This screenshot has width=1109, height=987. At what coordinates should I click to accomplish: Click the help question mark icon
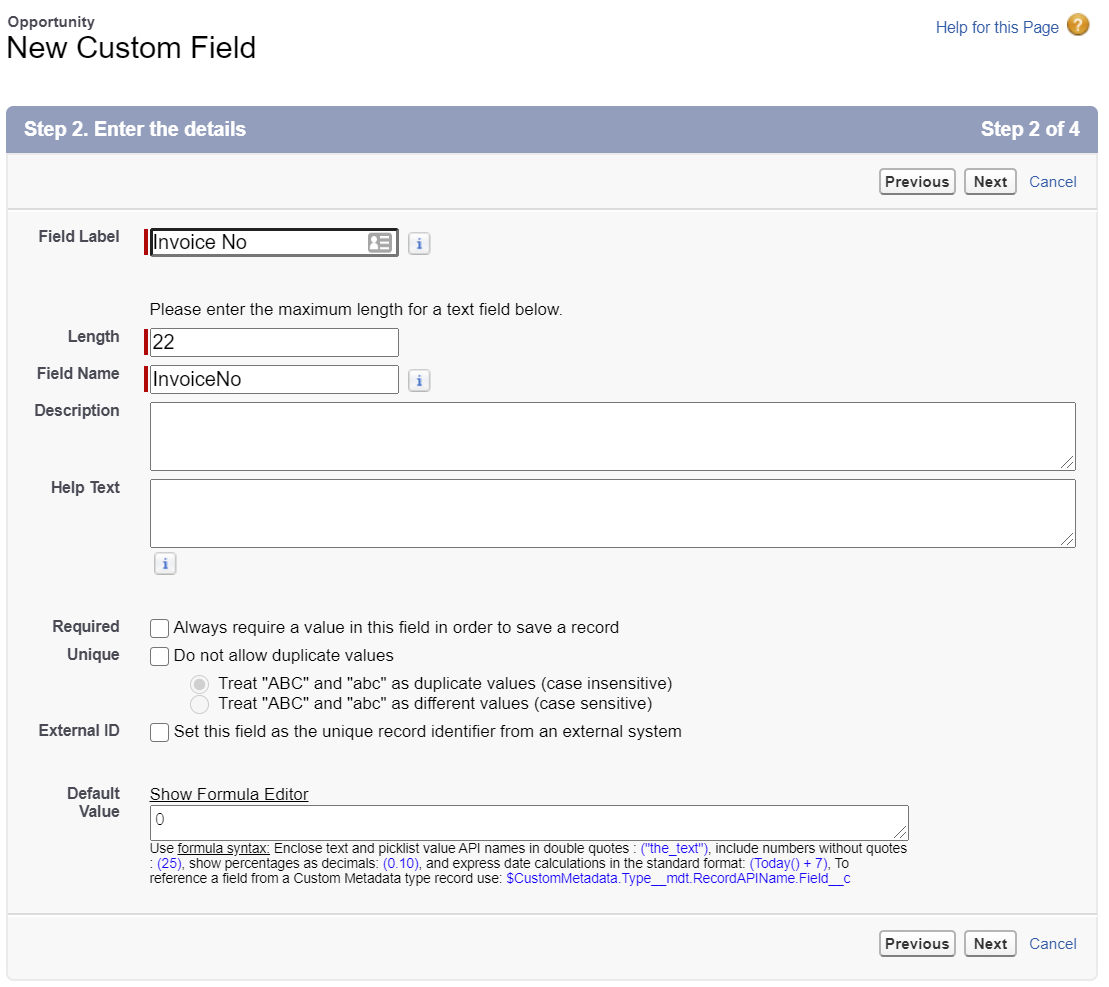(1078, 26)
